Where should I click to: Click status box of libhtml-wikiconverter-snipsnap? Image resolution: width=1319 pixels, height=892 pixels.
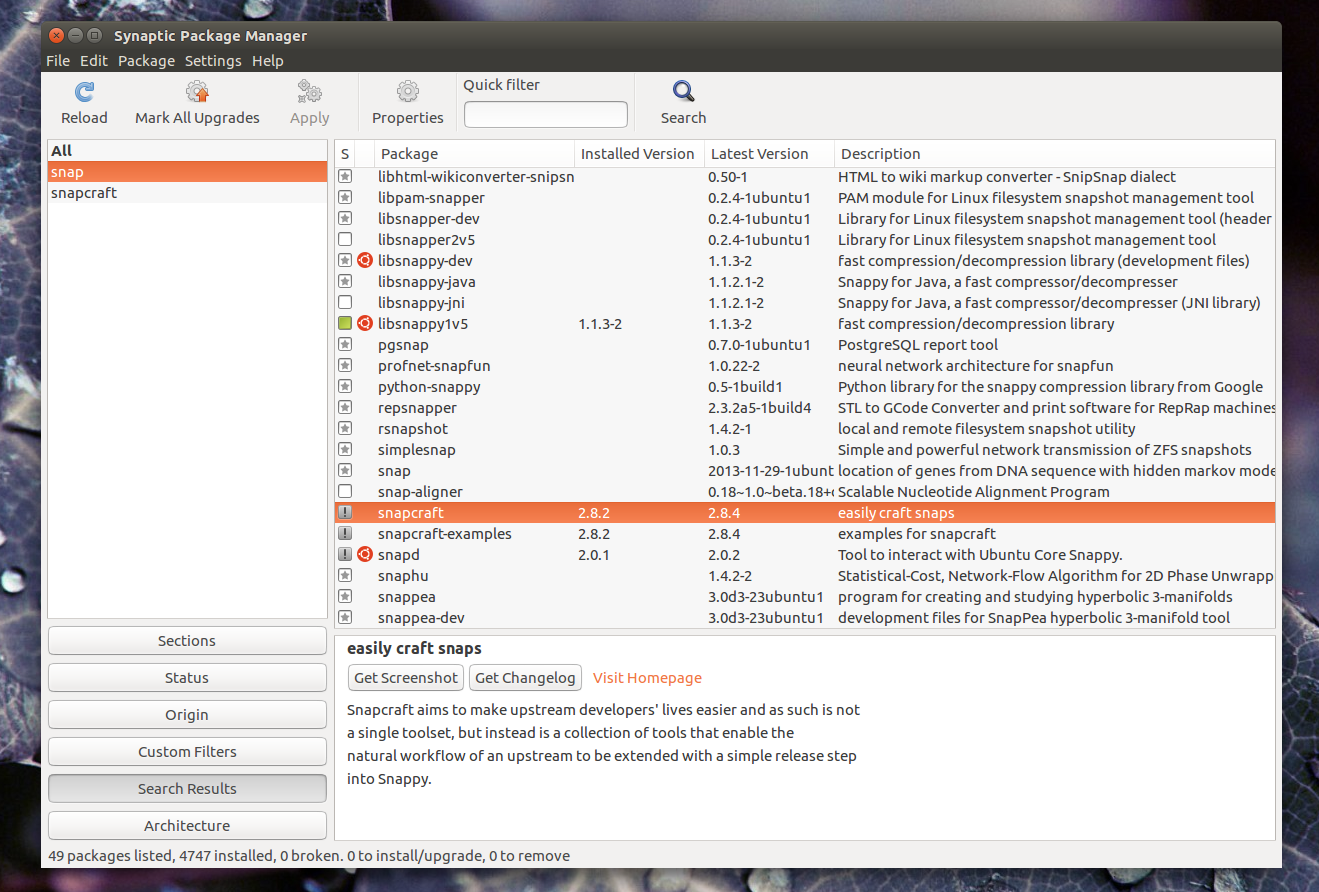pos(345,177)
